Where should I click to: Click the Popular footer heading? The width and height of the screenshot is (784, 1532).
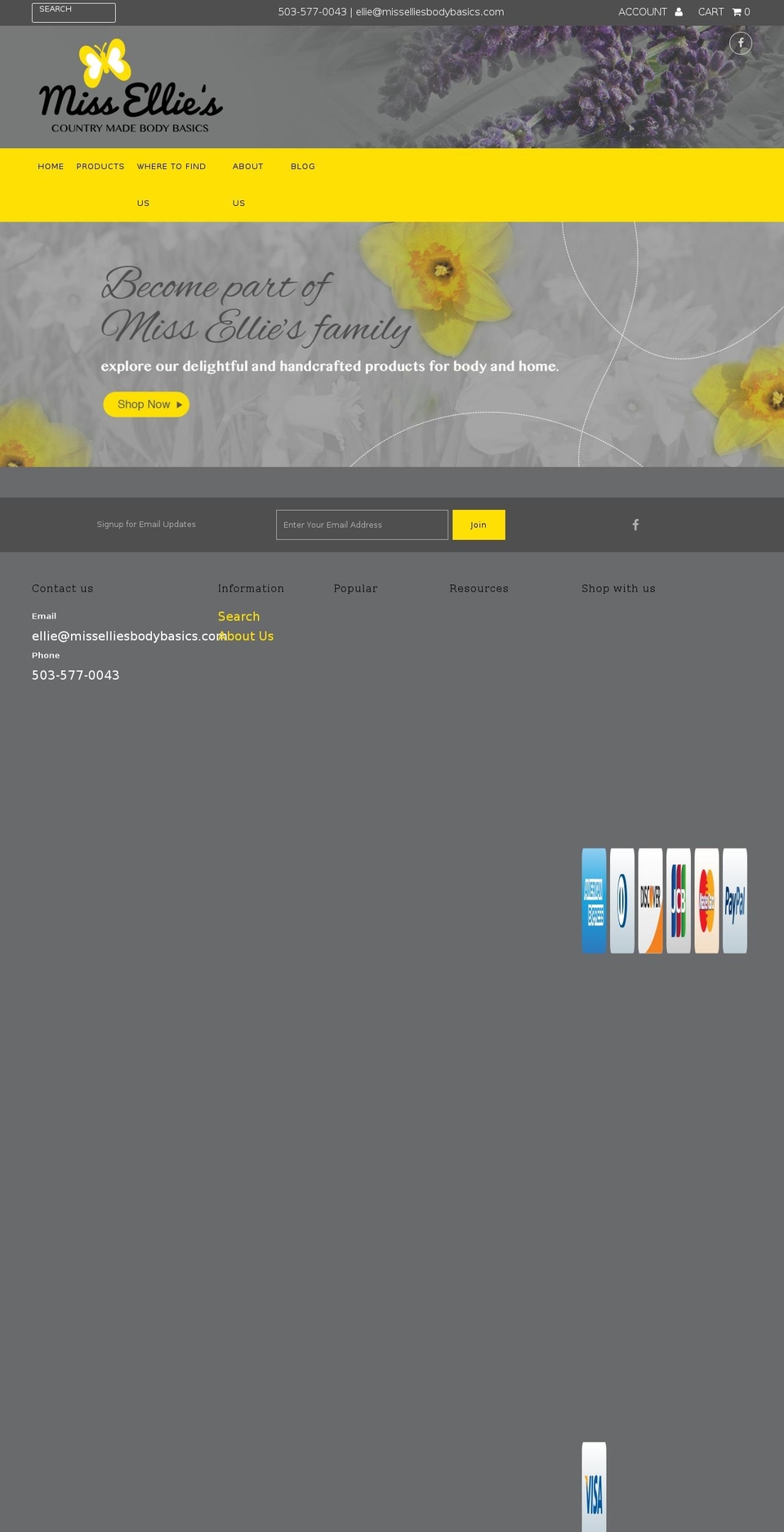355,588
